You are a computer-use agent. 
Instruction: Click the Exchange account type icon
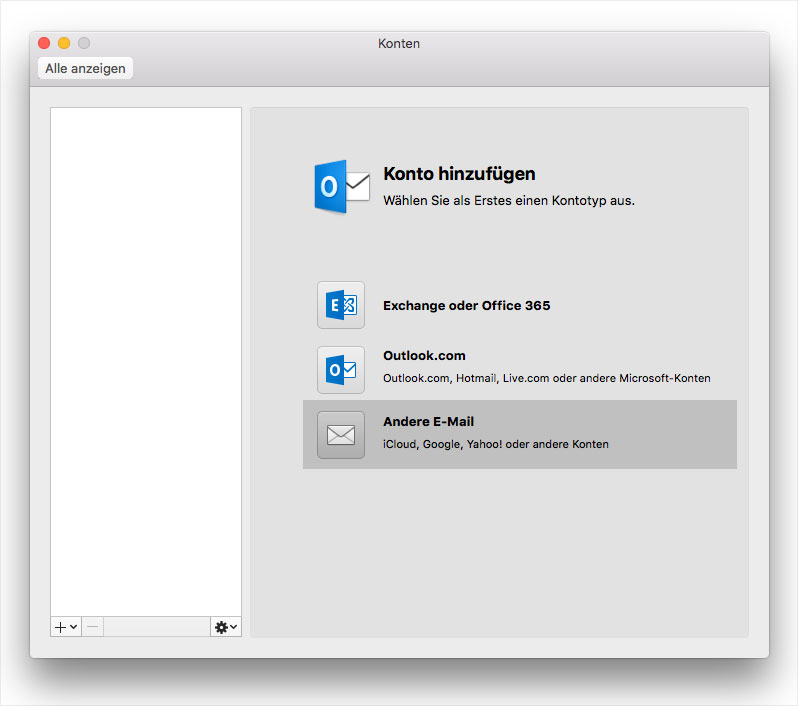(x=340, y=305)
